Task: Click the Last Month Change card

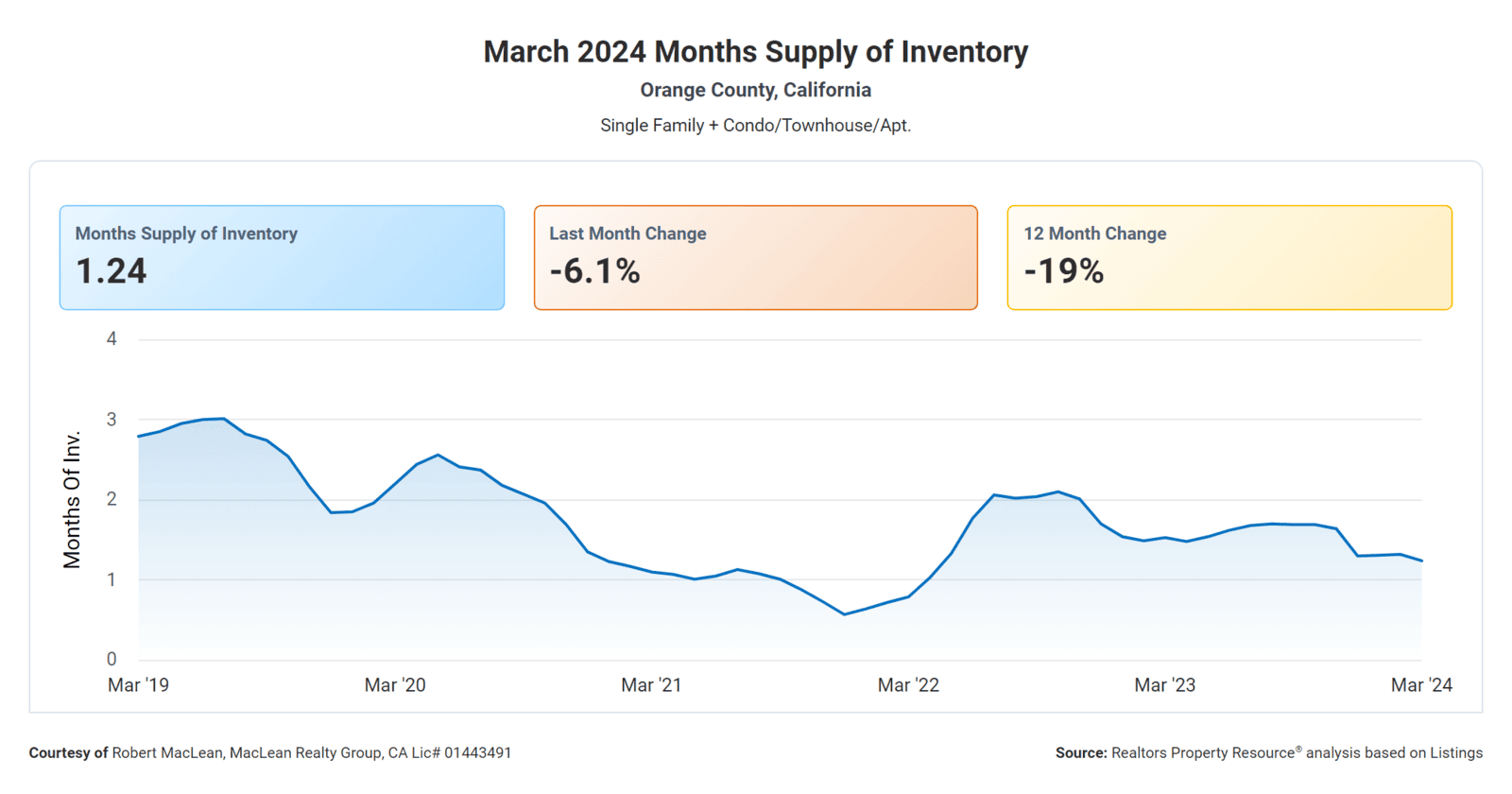Action: (x=756, y=257)
